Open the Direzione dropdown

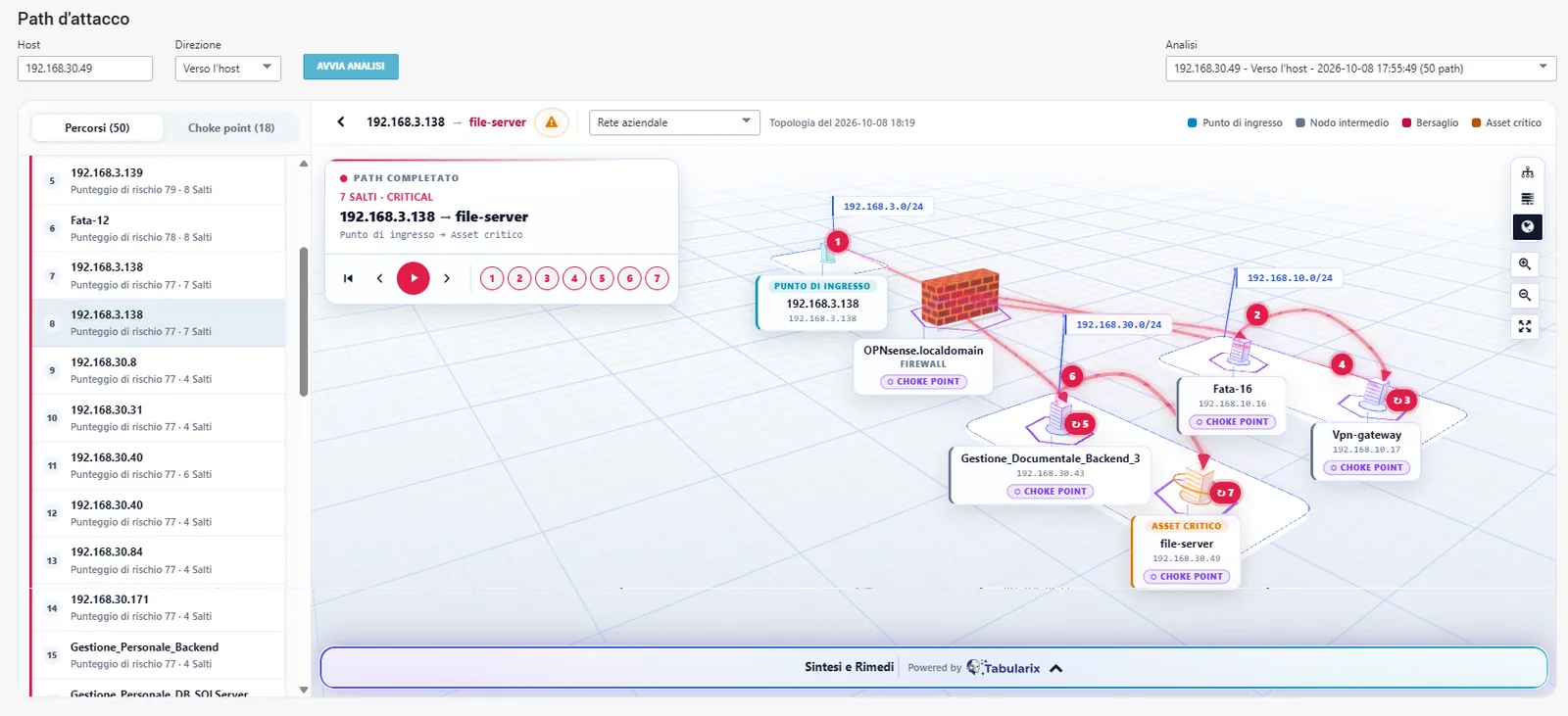227,69
